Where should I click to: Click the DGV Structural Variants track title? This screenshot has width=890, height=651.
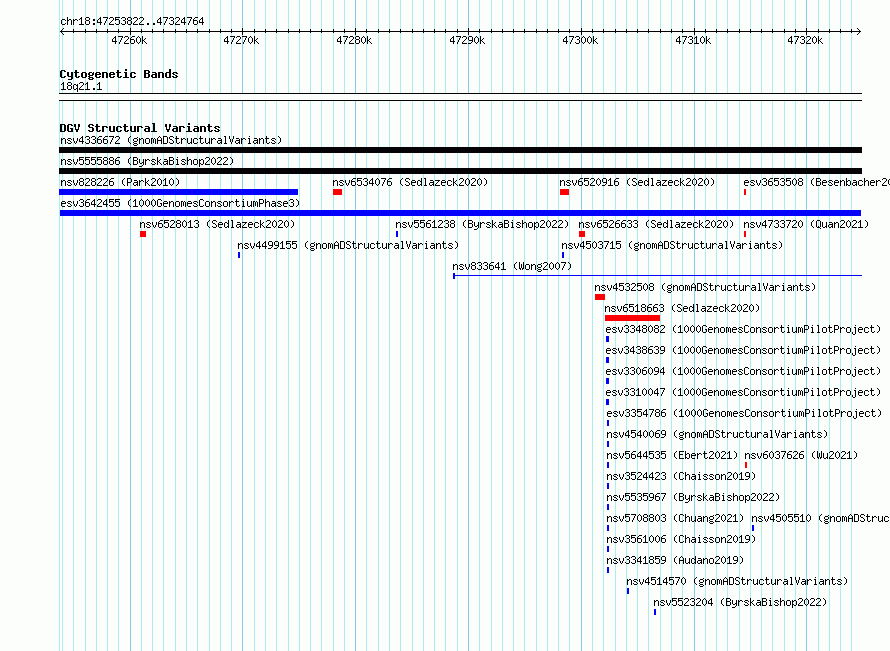tap(140, 128)
